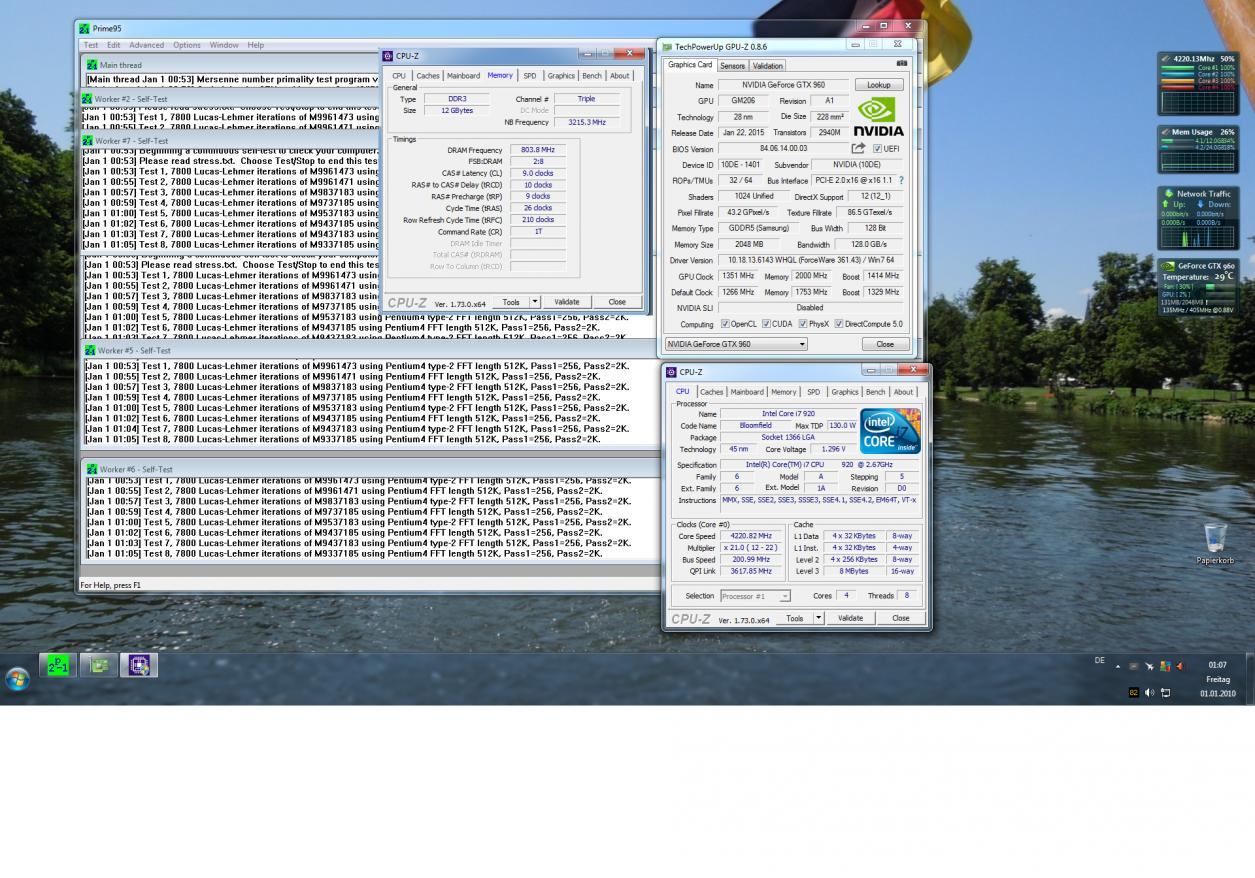Click the Prime95 title bar icon
Screen dimensions: 1255x878
click(85, 29)
